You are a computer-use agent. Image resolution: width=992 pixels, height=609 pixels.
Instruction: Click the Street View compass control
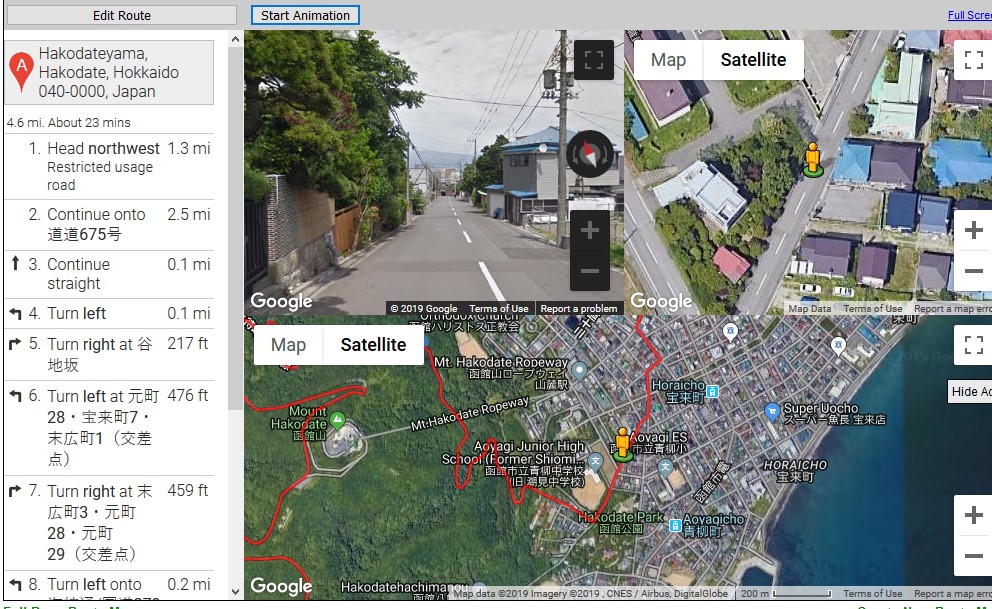pos(590,154)
